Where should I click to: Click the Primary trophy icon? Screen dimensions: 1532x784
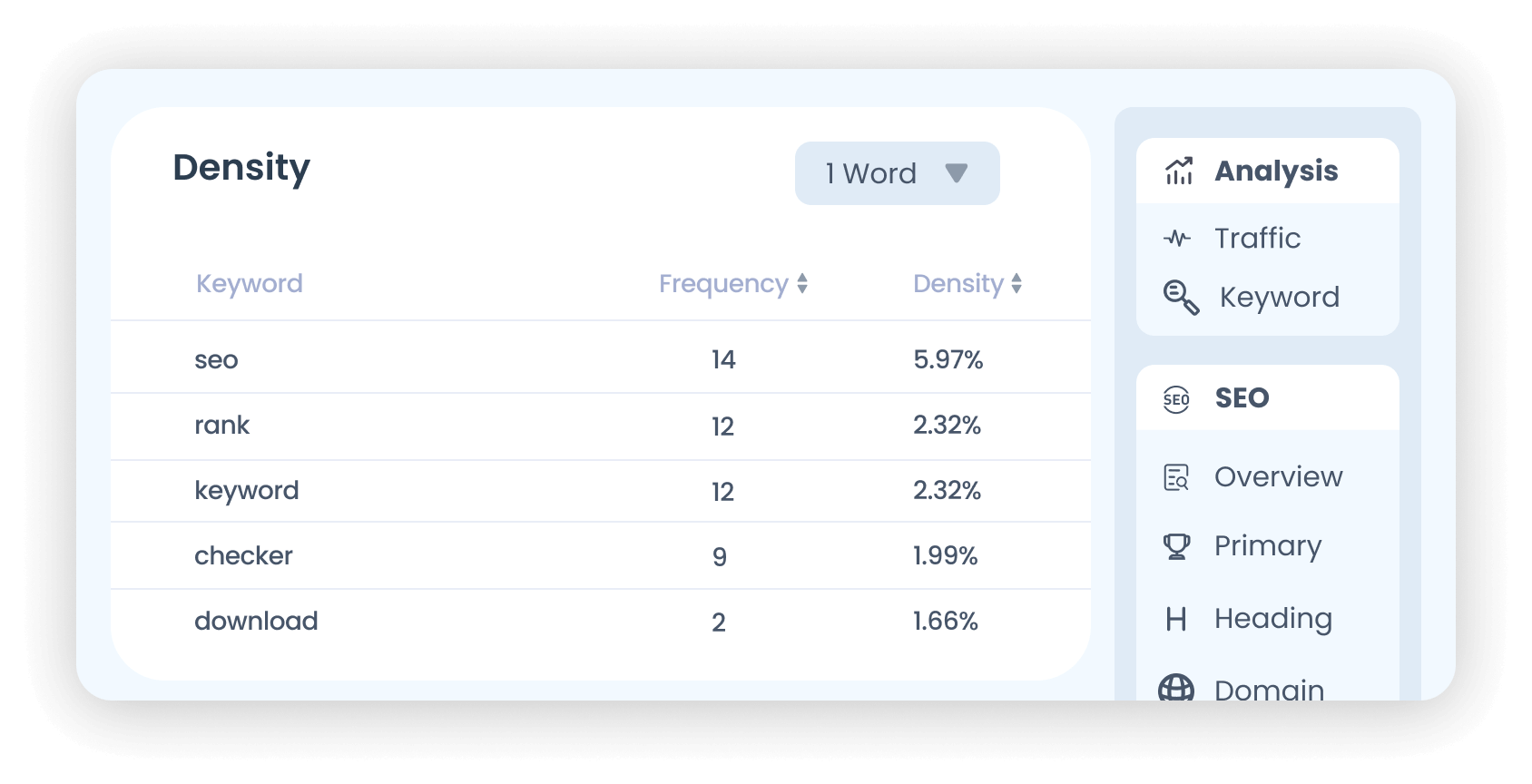(1176, 546)
